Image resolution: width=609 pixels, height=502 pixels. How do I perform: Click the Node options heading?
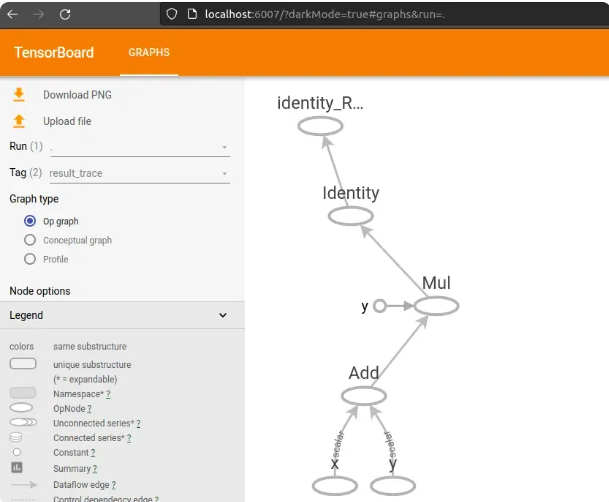pos(40,291)
